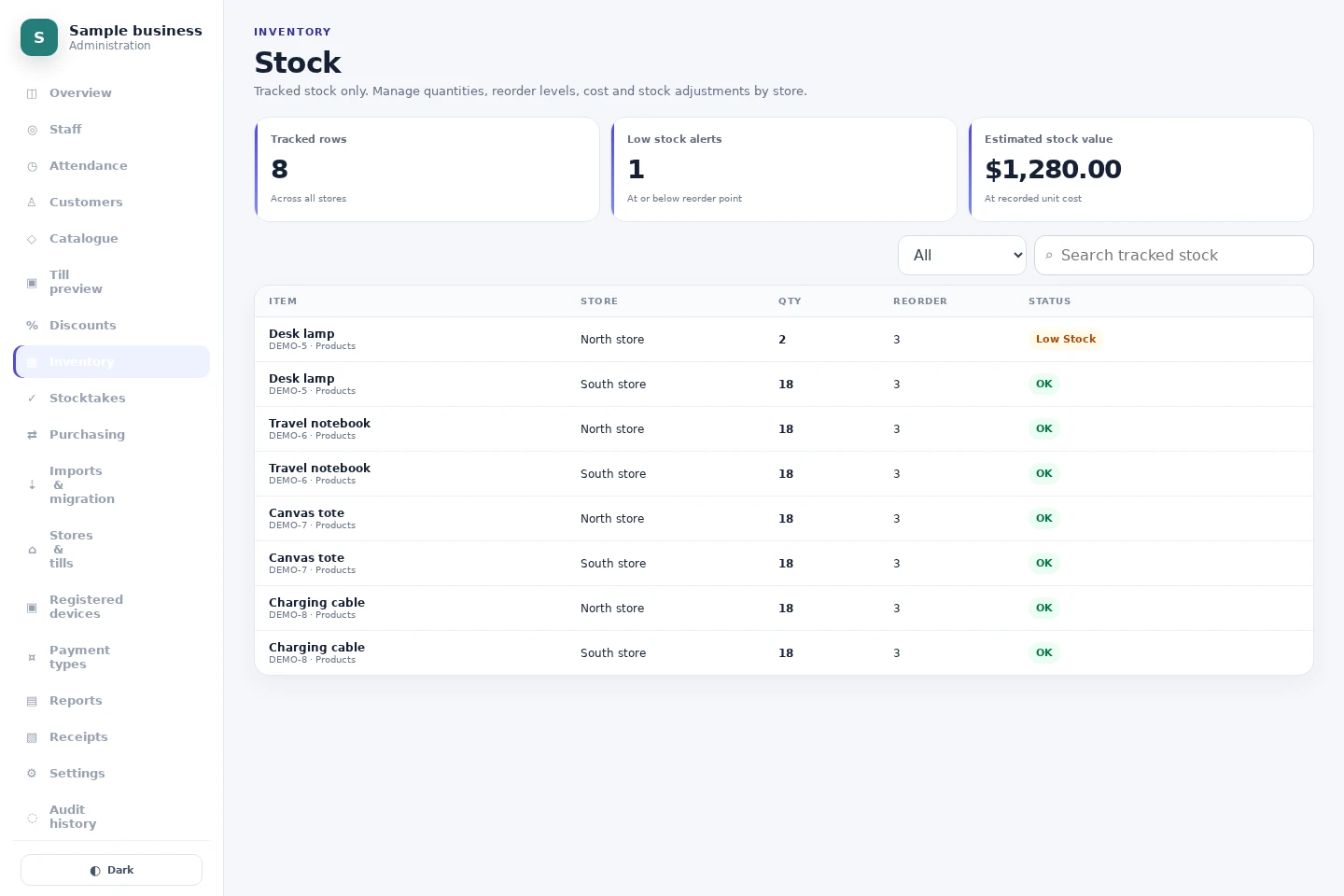Screen dimensions: 1344x896
Task: Click the Stores & tills icon
Action: 32,550
